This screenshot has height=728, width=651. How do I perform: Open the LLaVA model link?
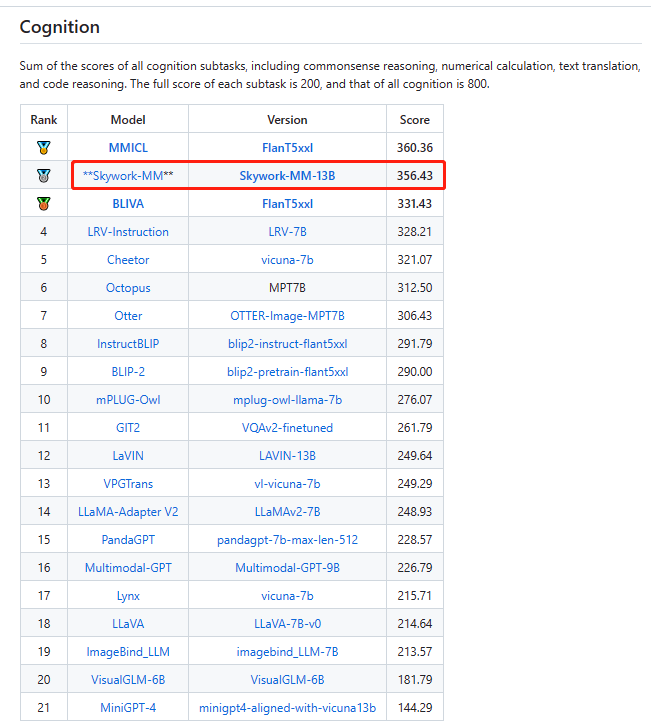(x=128, y=624)
